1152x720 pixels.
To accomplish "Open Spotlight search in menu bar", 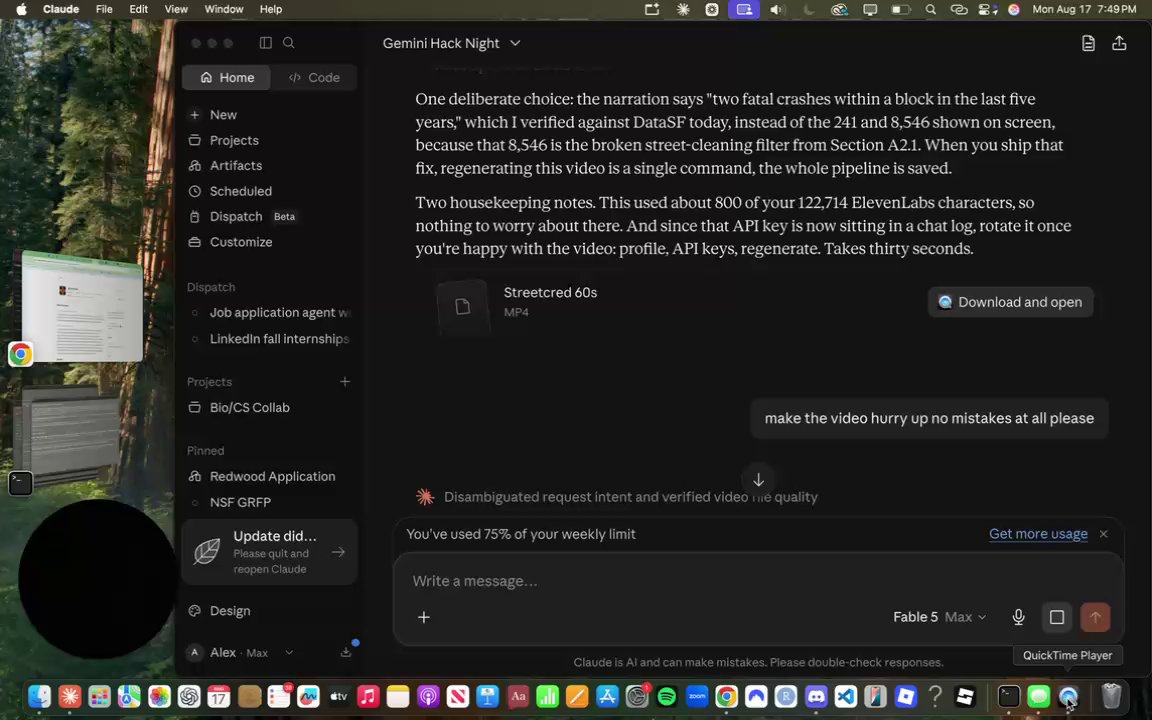I will [931, 10].
